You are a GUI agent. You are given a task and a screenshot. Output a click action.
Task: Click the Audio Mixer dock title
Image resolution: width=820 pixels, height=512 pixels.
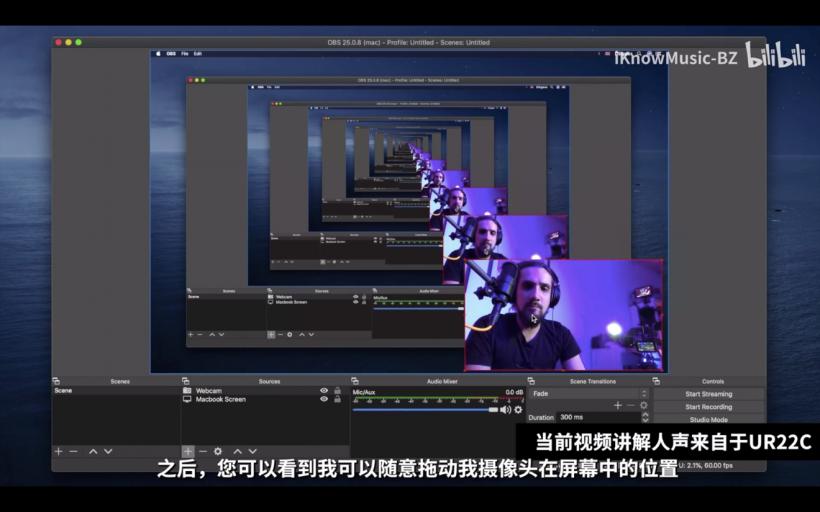click(x=442, y=381)
